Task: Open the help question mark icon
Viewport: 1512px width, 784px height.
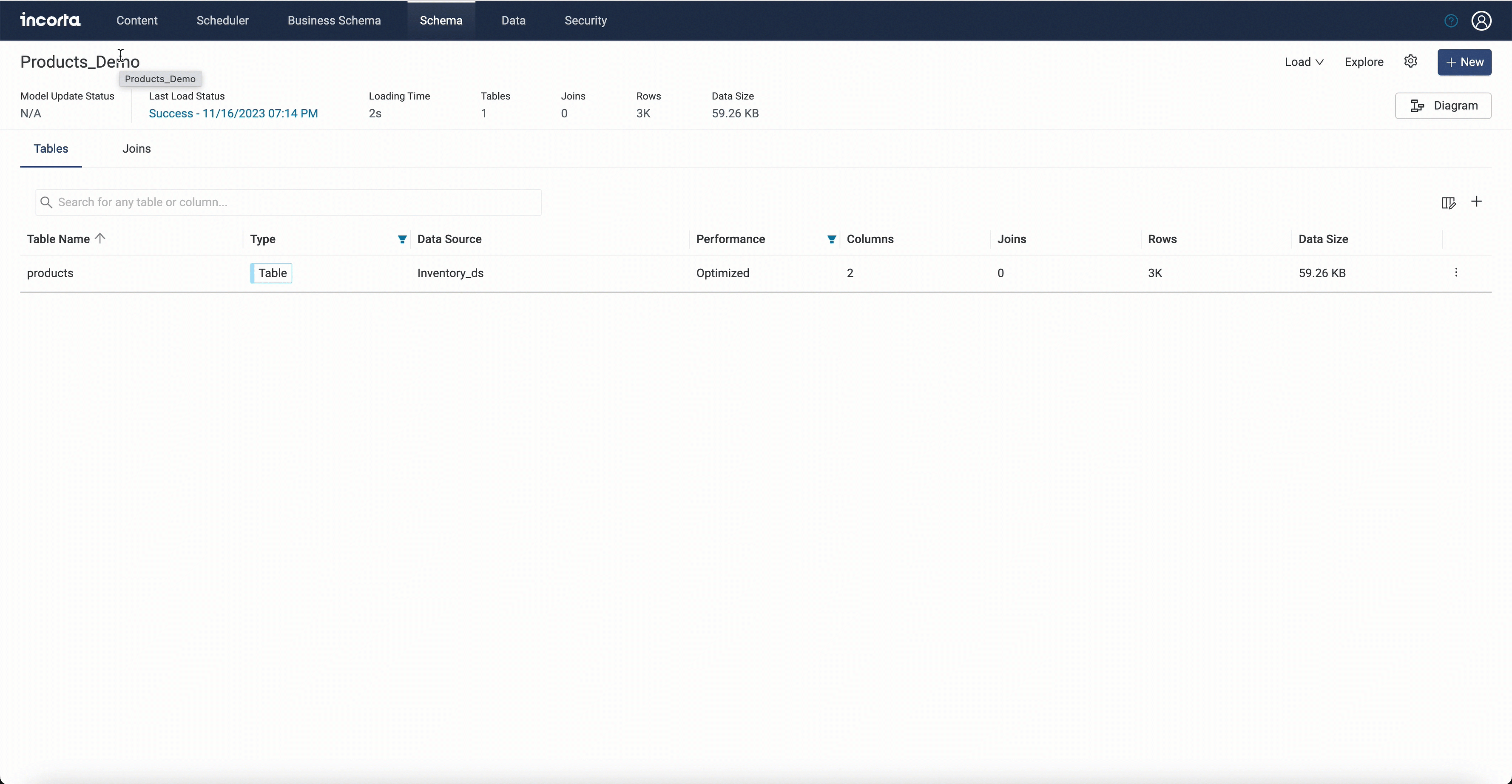Action: [1450, 21]
